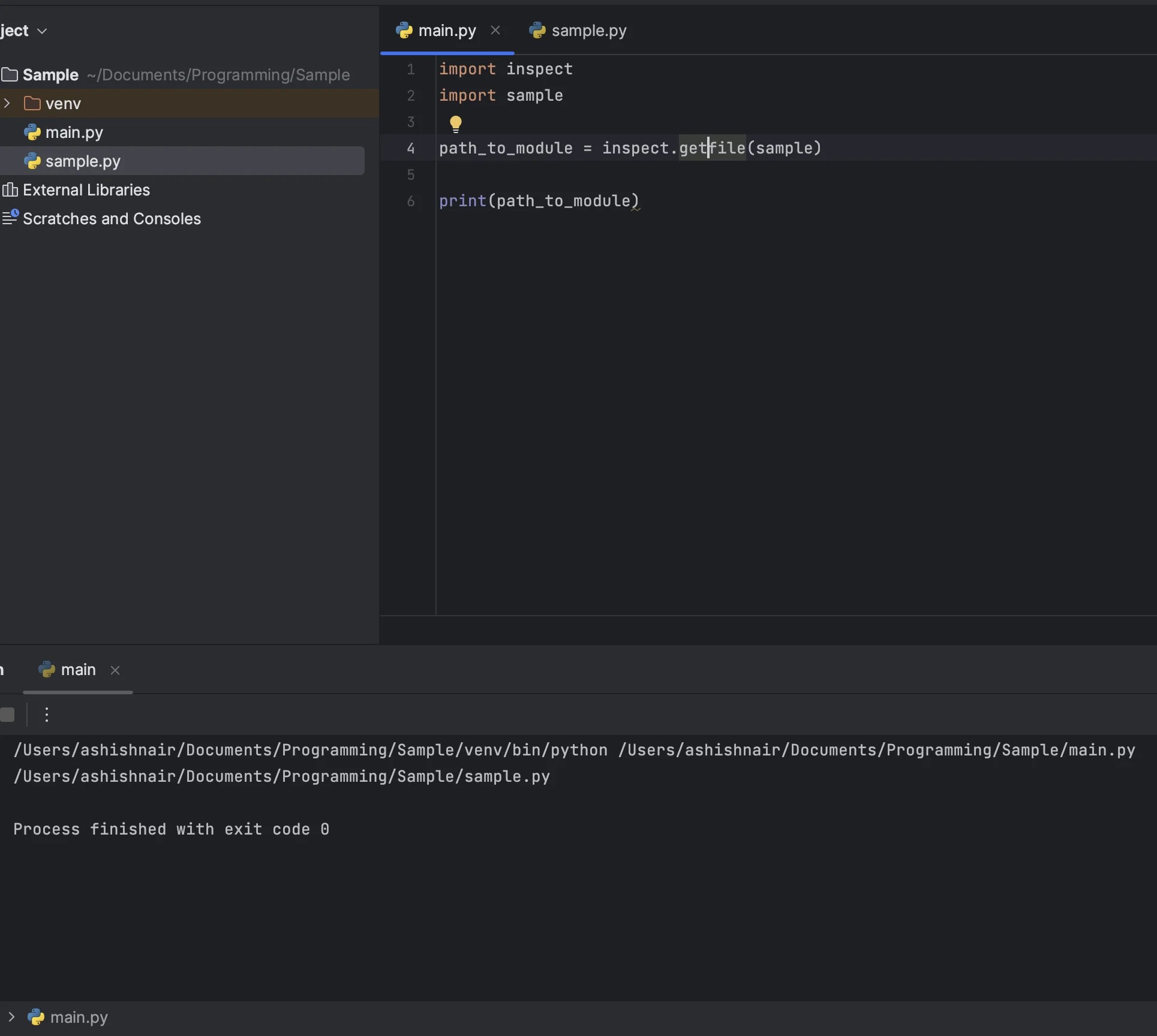The width and height of the screenshot is (1157, 1036).
Task: Click the venv folder icon
Action: pyautogui.click(x=32, y=103)
